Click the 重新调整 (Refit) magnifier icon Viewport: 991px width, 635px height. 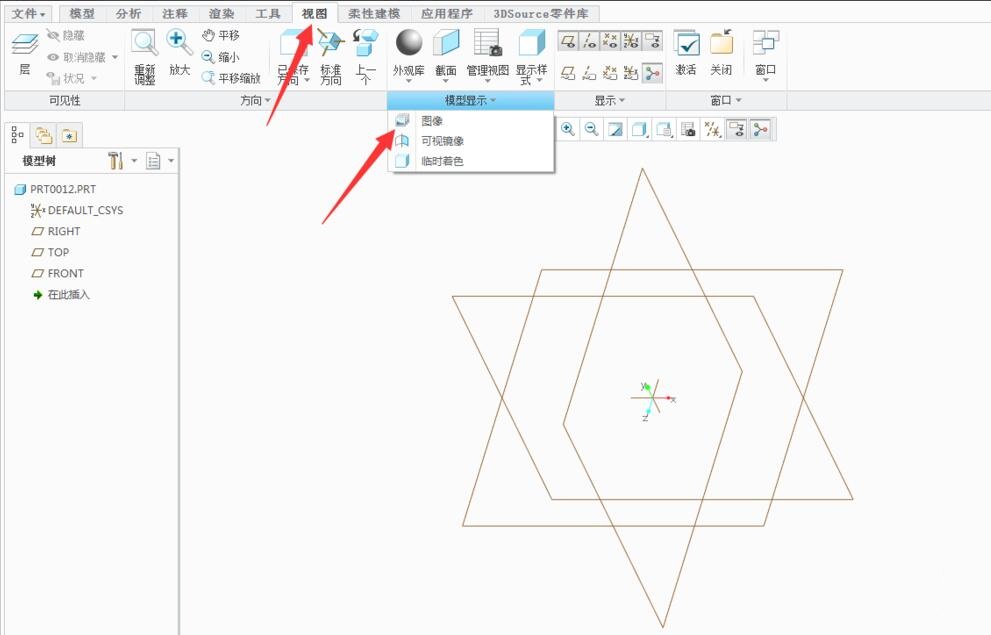click(145, 45)
